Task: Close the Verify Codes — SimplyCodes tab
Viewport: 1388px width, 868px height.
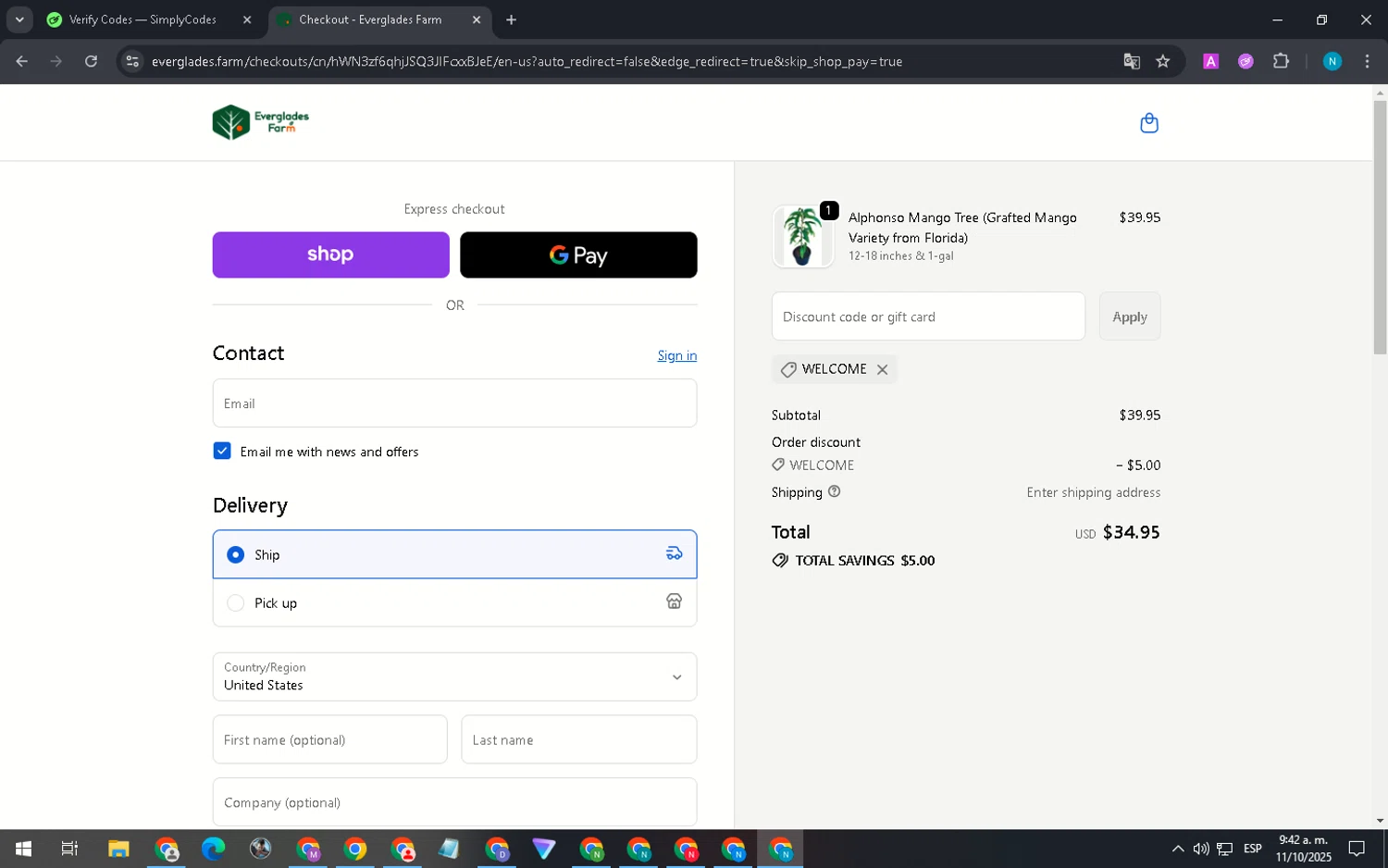Action: [247, 19]
